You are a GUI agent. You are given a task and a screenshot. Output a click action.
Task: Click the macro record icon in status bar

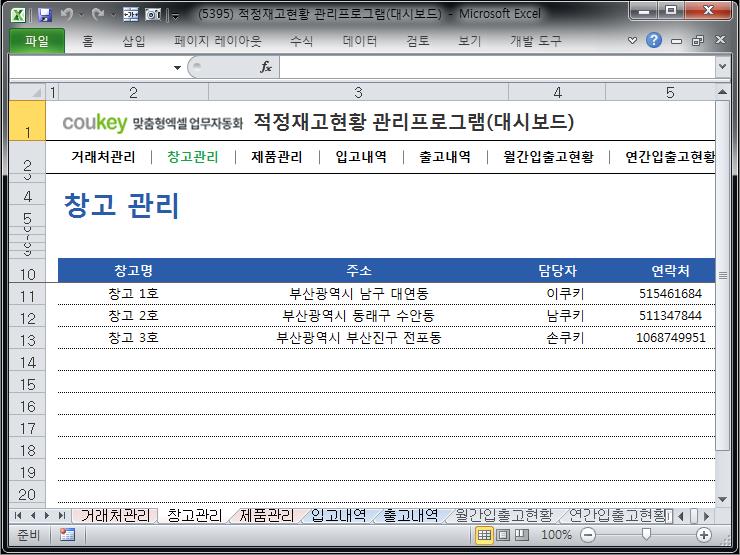67,535
